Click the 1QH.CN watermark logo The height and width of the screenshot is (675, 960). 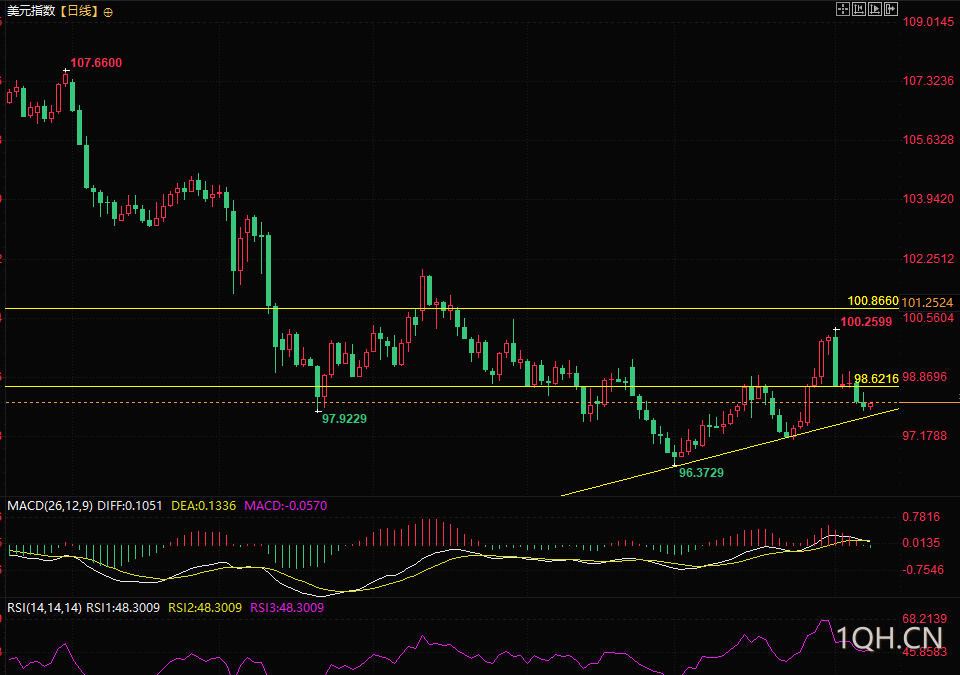890,638
